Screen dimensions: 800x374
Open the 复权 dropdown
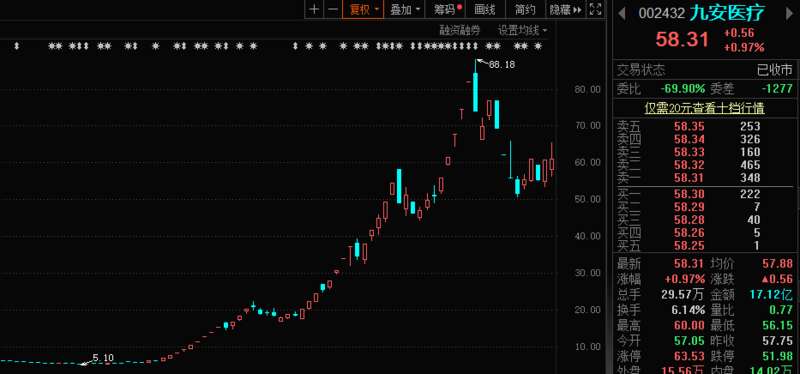pyautogui.click(x=363, y=9)
